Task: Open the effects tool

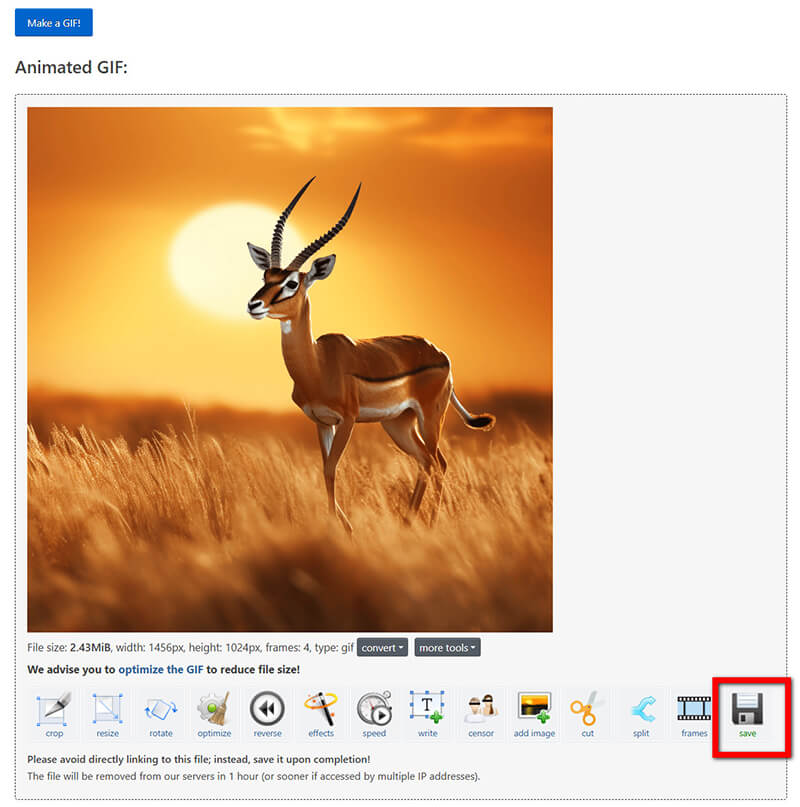Action: [321, 715]
